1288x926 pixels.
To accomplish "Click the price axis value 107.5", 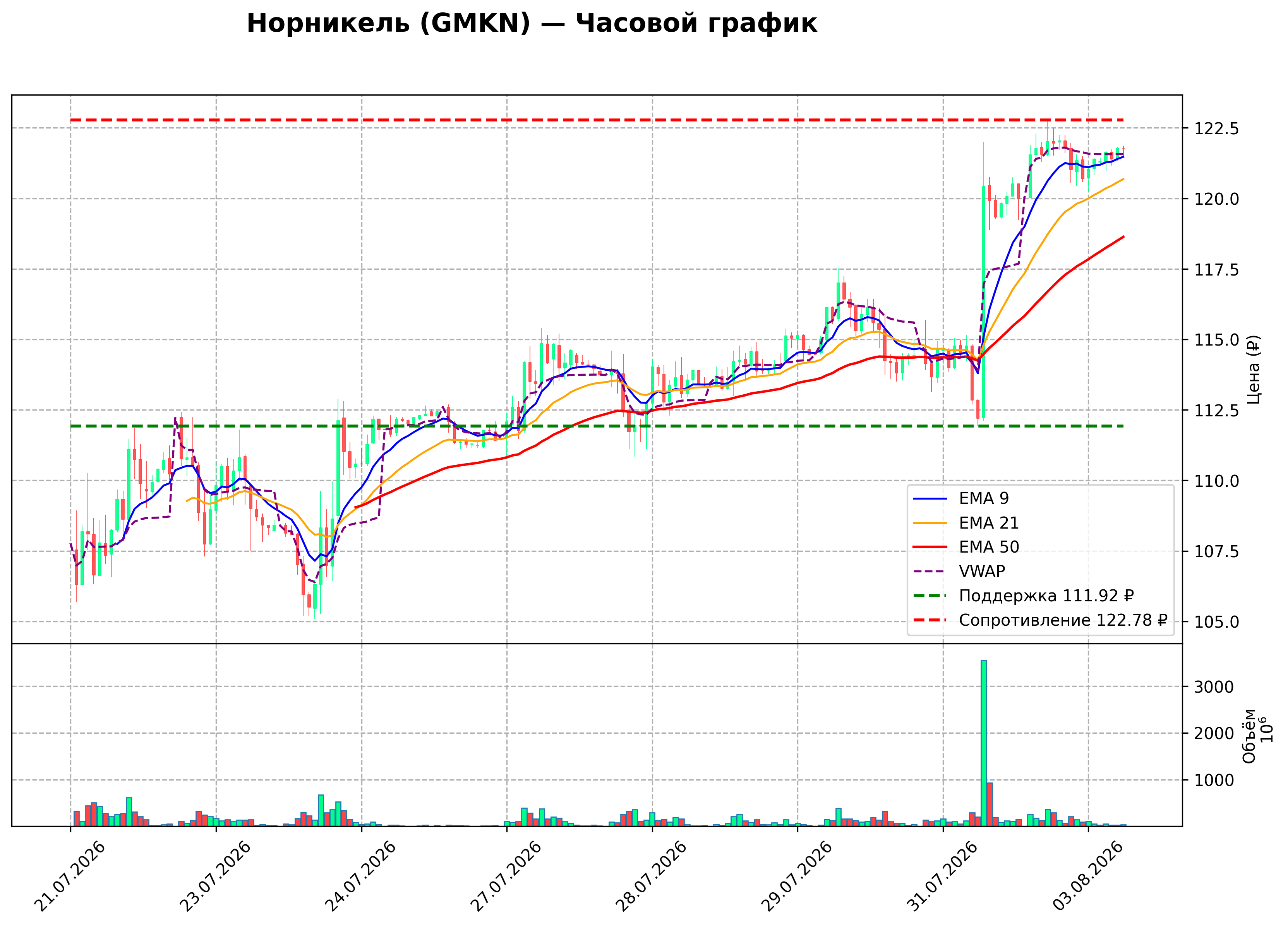I will pos(1216,552).
